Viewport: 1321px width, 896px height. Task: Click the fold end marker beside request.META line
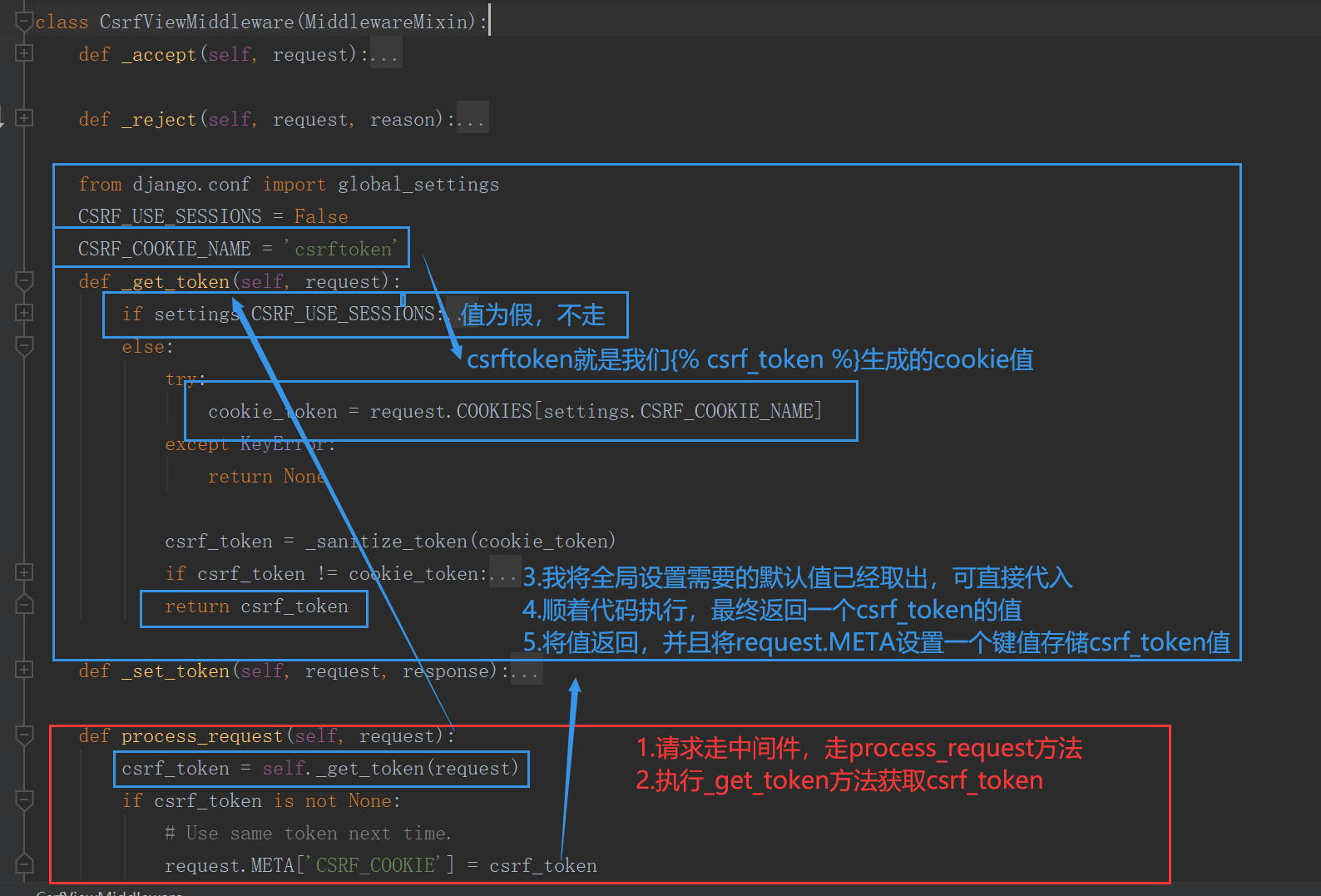click(x=24, y=864)
